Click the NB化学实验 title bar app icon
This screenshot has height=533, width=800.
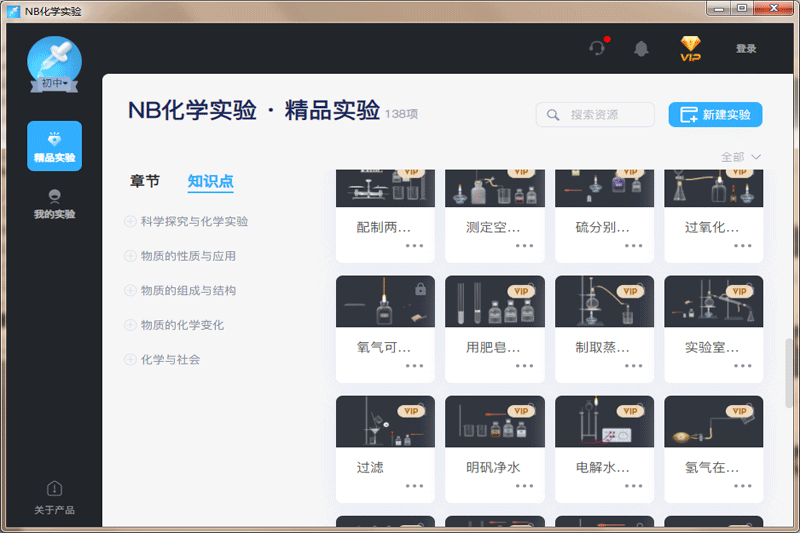[14, 11]
